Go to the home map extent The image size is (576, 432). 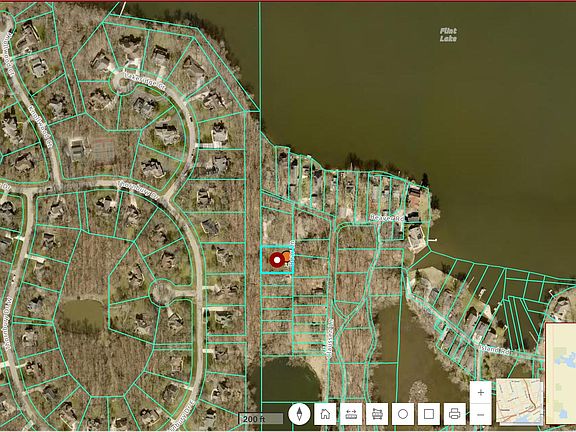point(325,414)
